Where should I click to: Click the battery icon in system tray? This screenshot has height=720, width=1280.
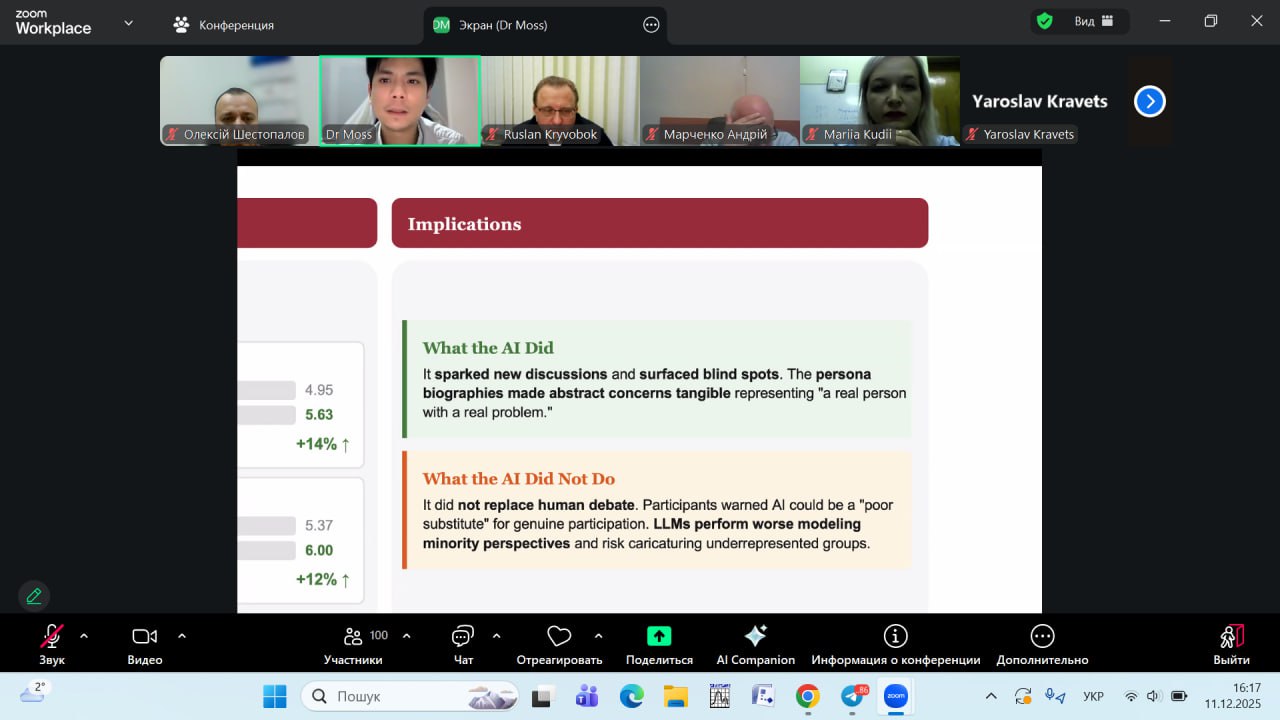(1179, 696)
